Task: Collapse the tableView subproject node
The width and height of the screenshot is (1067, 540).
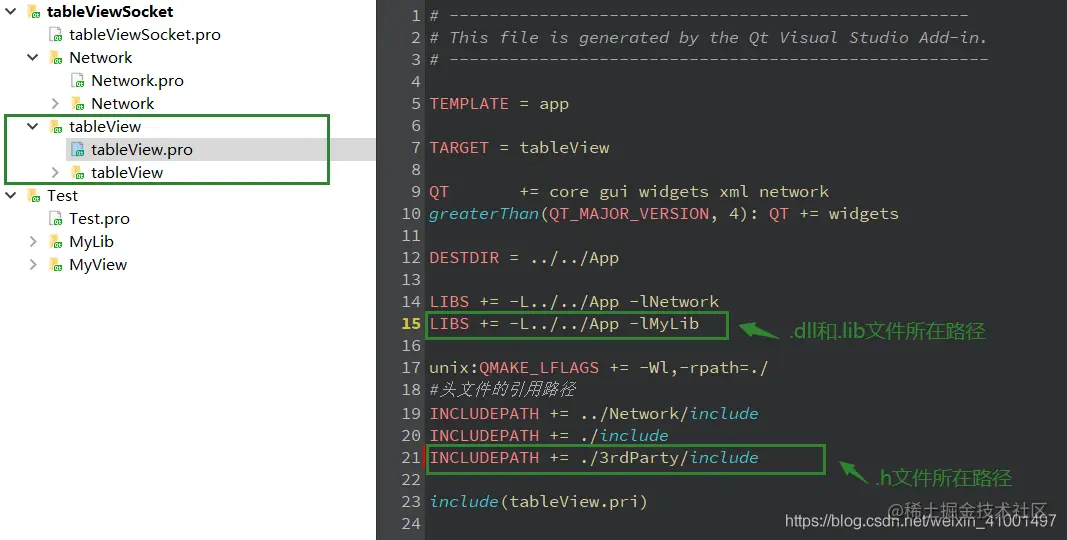Action: [33, 126]
